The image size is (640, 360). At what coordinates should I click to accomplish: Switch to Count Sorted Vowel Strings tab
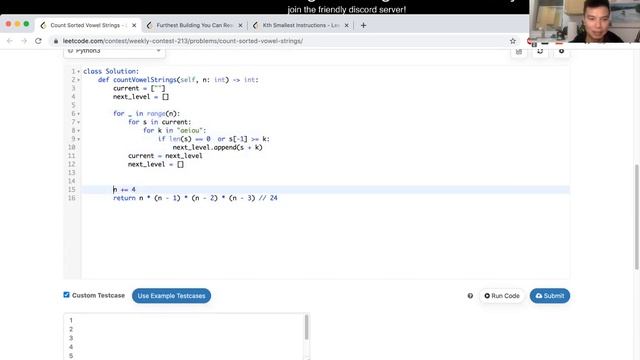88,25
